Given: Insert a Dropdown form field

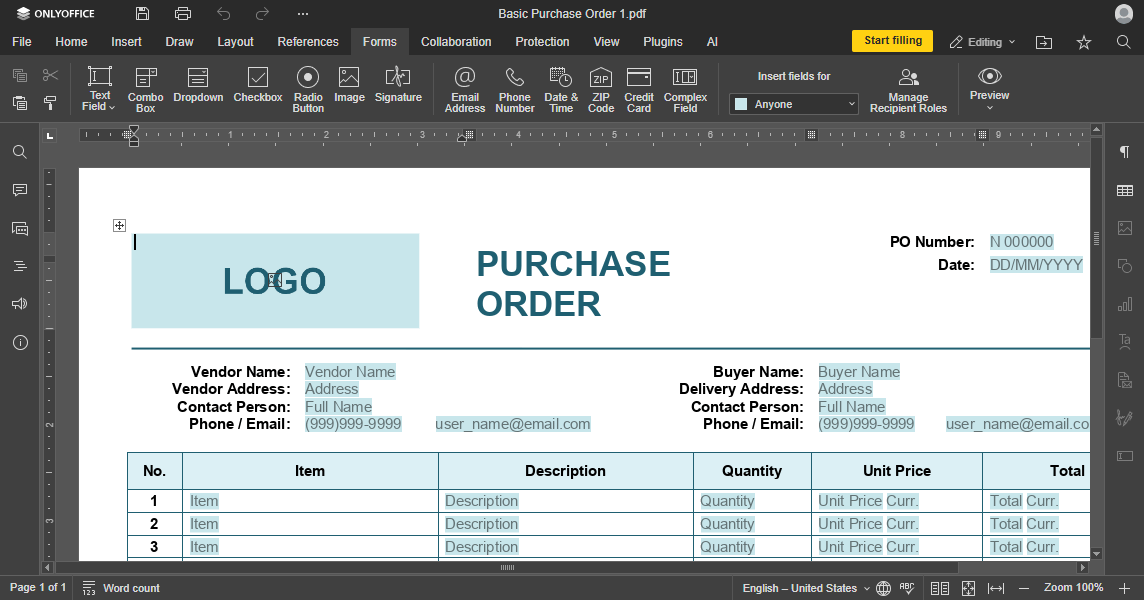Looking at the screenshot, I should (198, 85).
